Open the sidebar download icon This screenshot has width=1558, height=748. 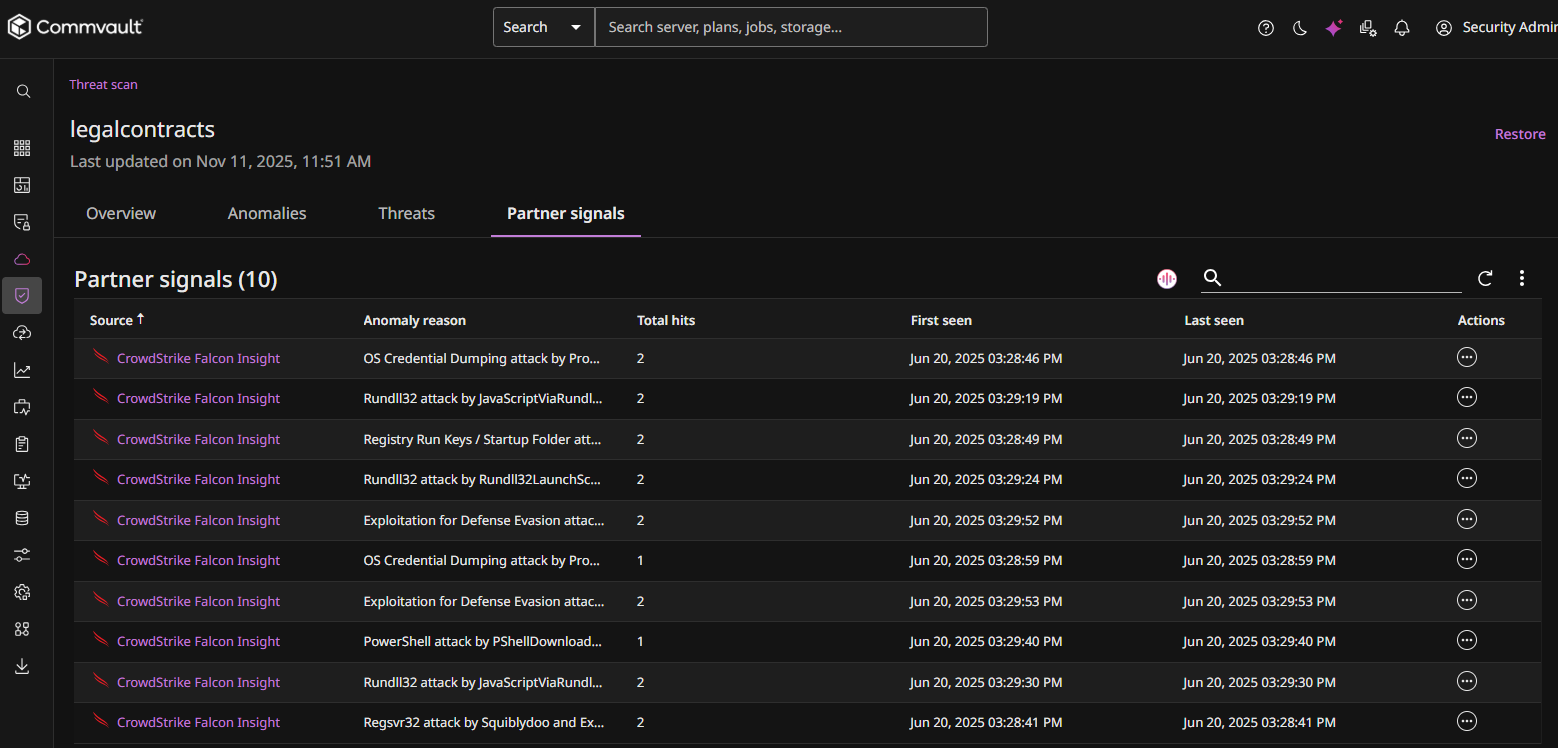click(x=22, y=666)
